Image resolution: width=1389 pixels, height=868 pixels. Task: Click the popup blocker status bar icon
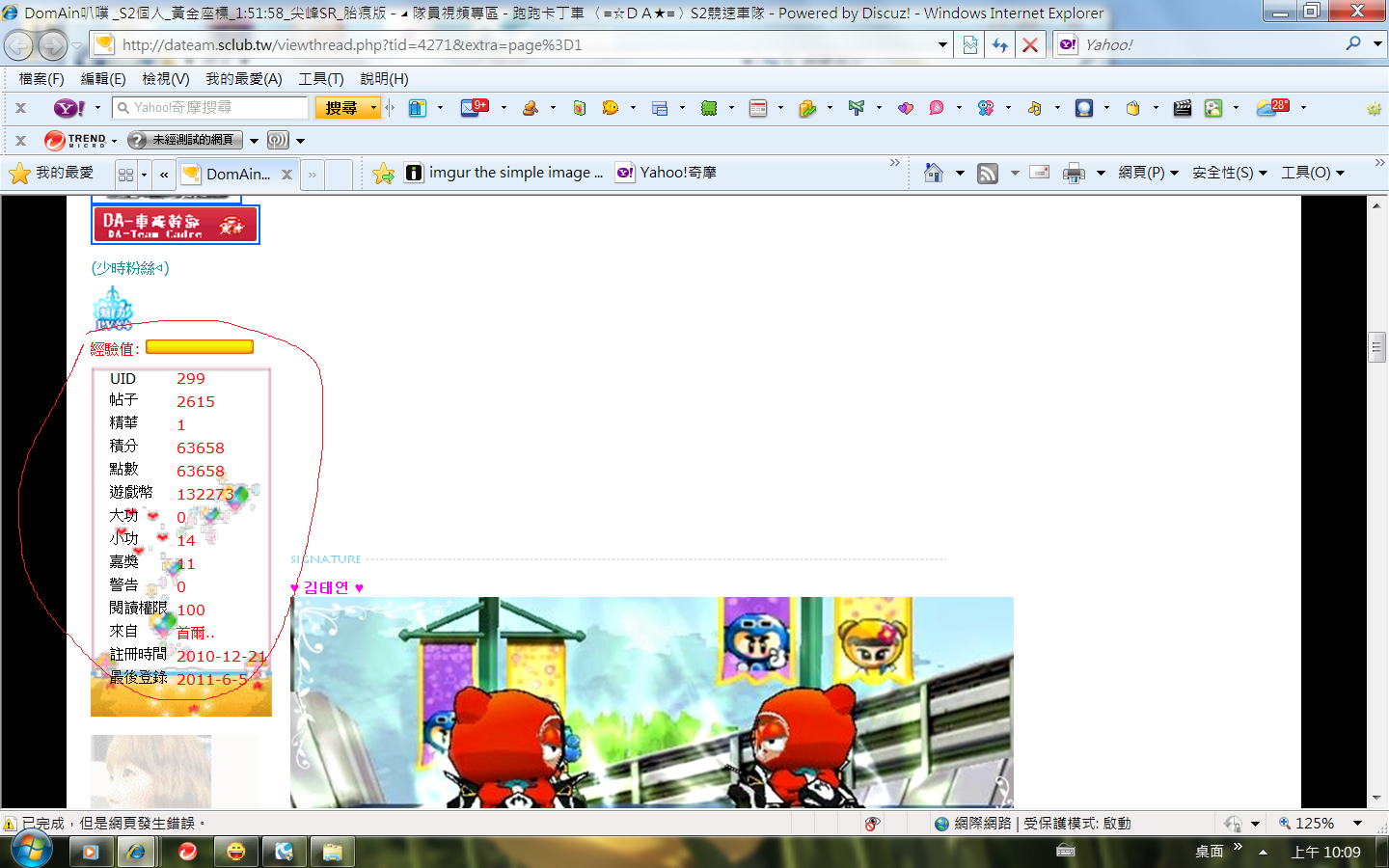point(872,824)
